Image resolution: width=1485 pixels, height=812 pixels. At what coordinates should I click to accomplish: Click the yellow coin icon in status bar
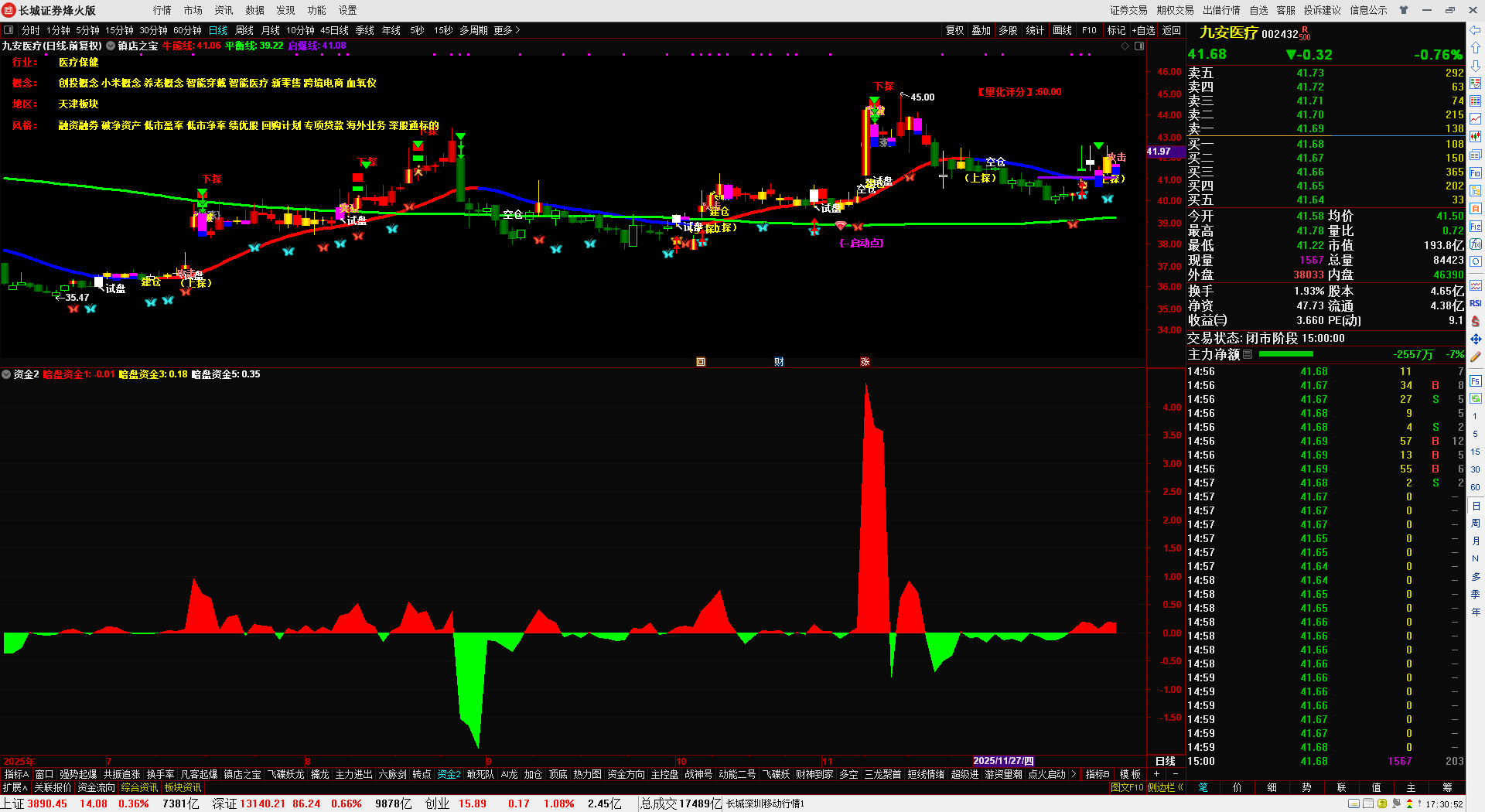(1382, 804)
